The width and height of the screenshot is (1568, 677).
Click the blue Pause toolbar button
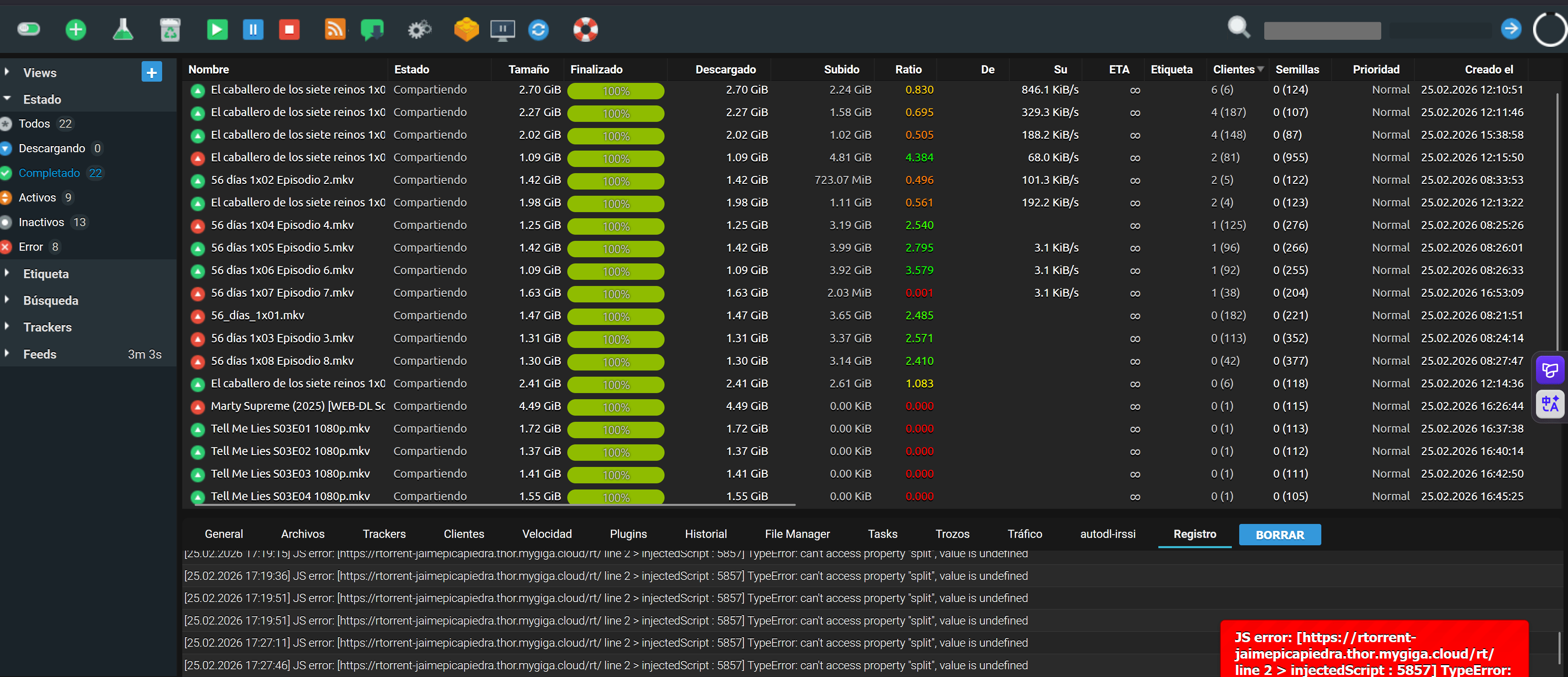click(252, 29)
